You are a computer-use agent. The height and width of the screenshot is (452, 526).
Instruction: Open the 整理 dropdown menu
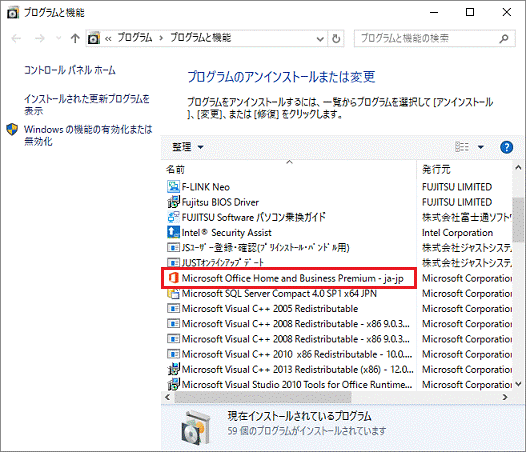(x=188, y=147)
